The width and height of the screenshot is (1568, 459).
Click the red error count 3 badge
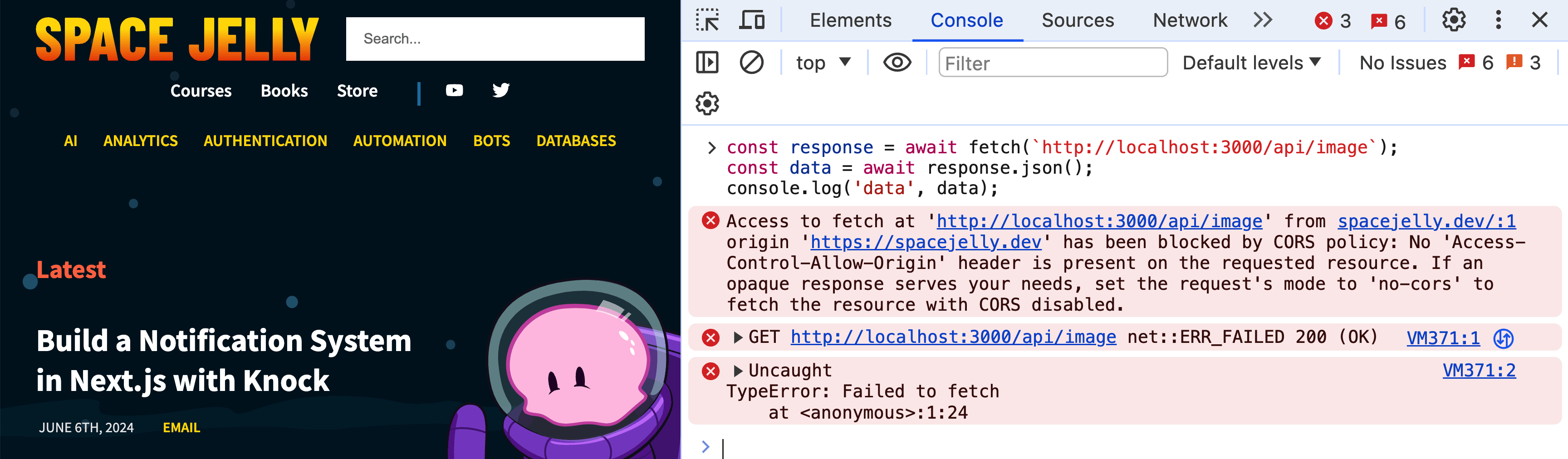coord(1333,21)
